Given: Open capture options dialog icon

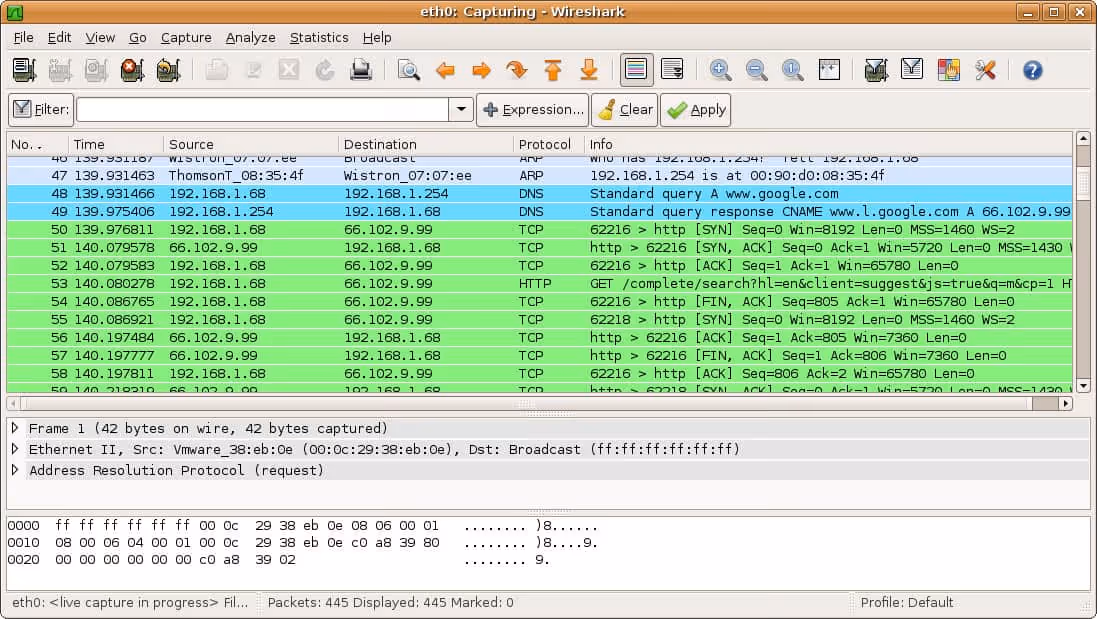Looking at the screenshot, I should 60,70.
